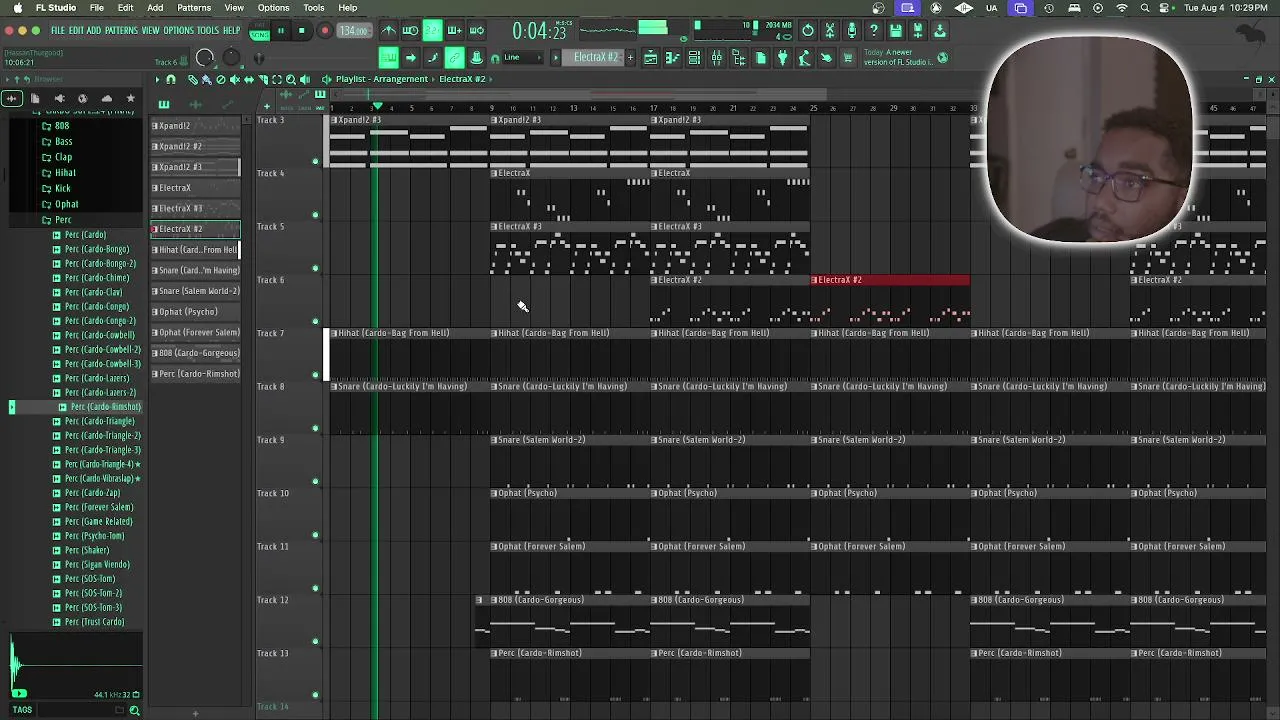Open the macOS Options menu

273,8
